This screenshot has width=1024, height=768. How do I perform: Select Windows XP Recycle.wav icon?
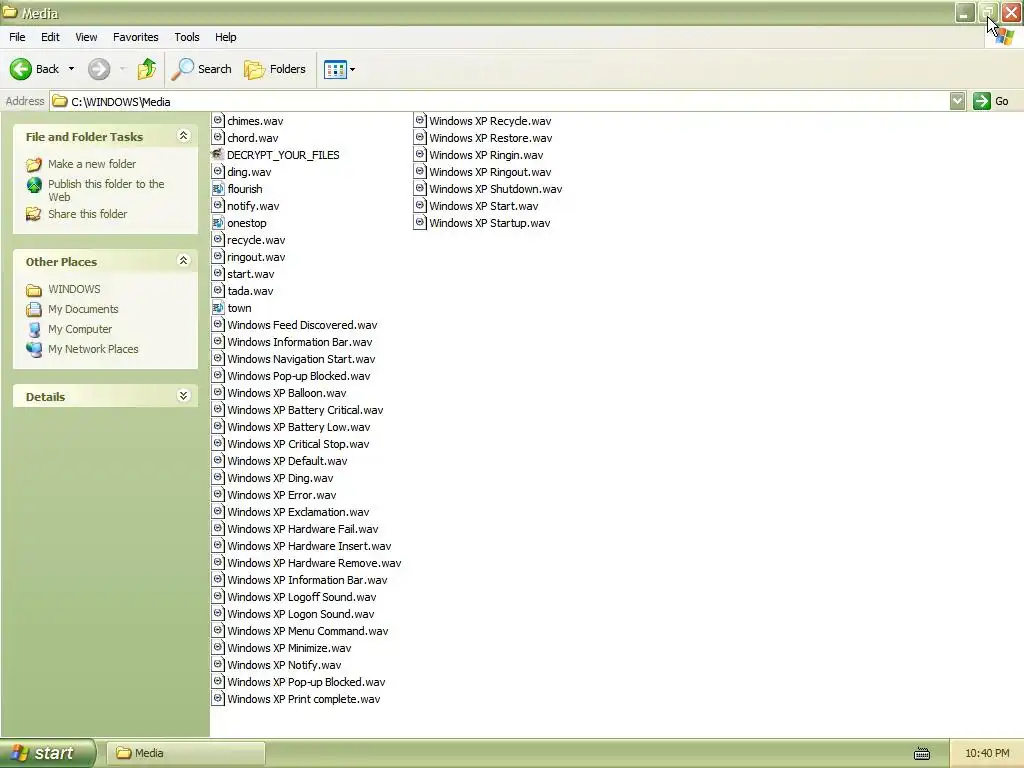(x=420, y=120)
